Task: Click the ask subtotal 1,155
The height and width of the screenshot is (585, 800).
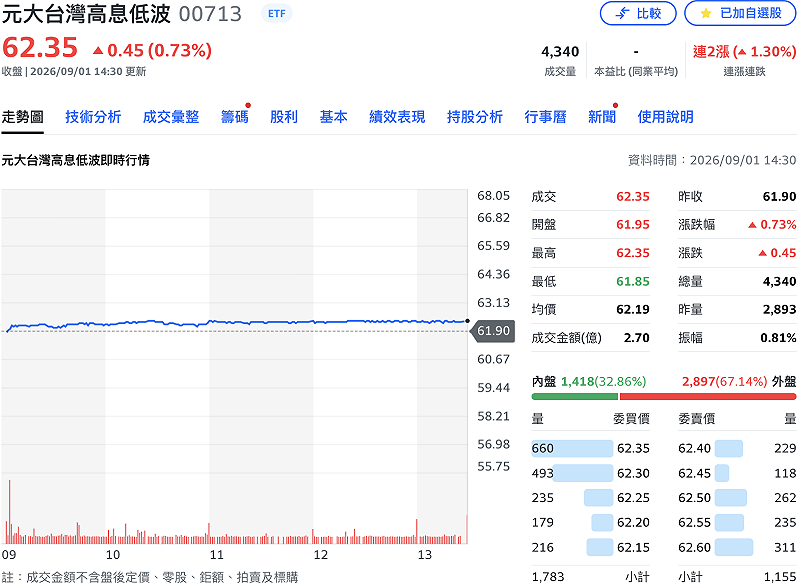Action: pyautogui.click(x=780, y=577)
